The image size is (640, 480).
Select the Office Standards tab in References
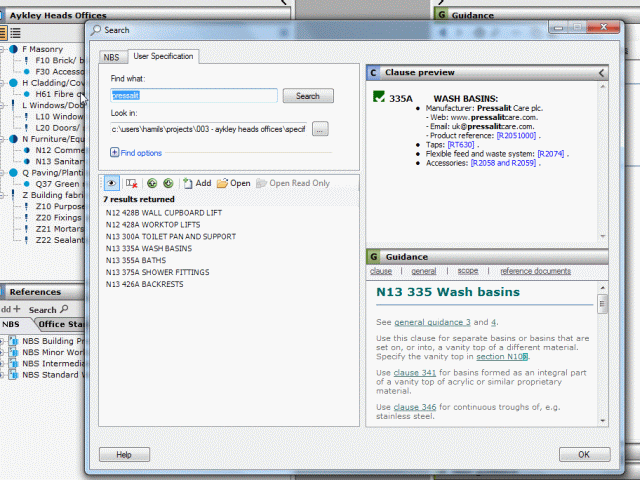60,324
